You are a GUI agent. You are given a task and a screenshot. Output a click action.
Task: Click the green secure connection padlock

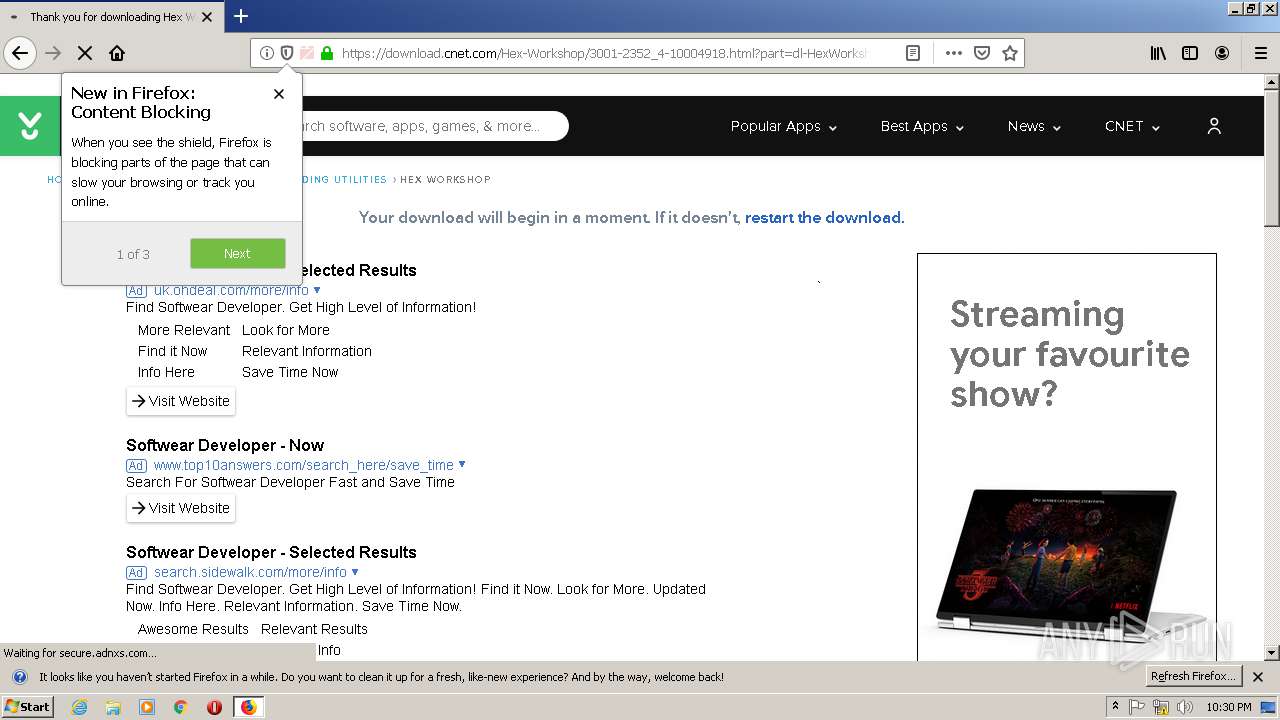pos(327,53)
